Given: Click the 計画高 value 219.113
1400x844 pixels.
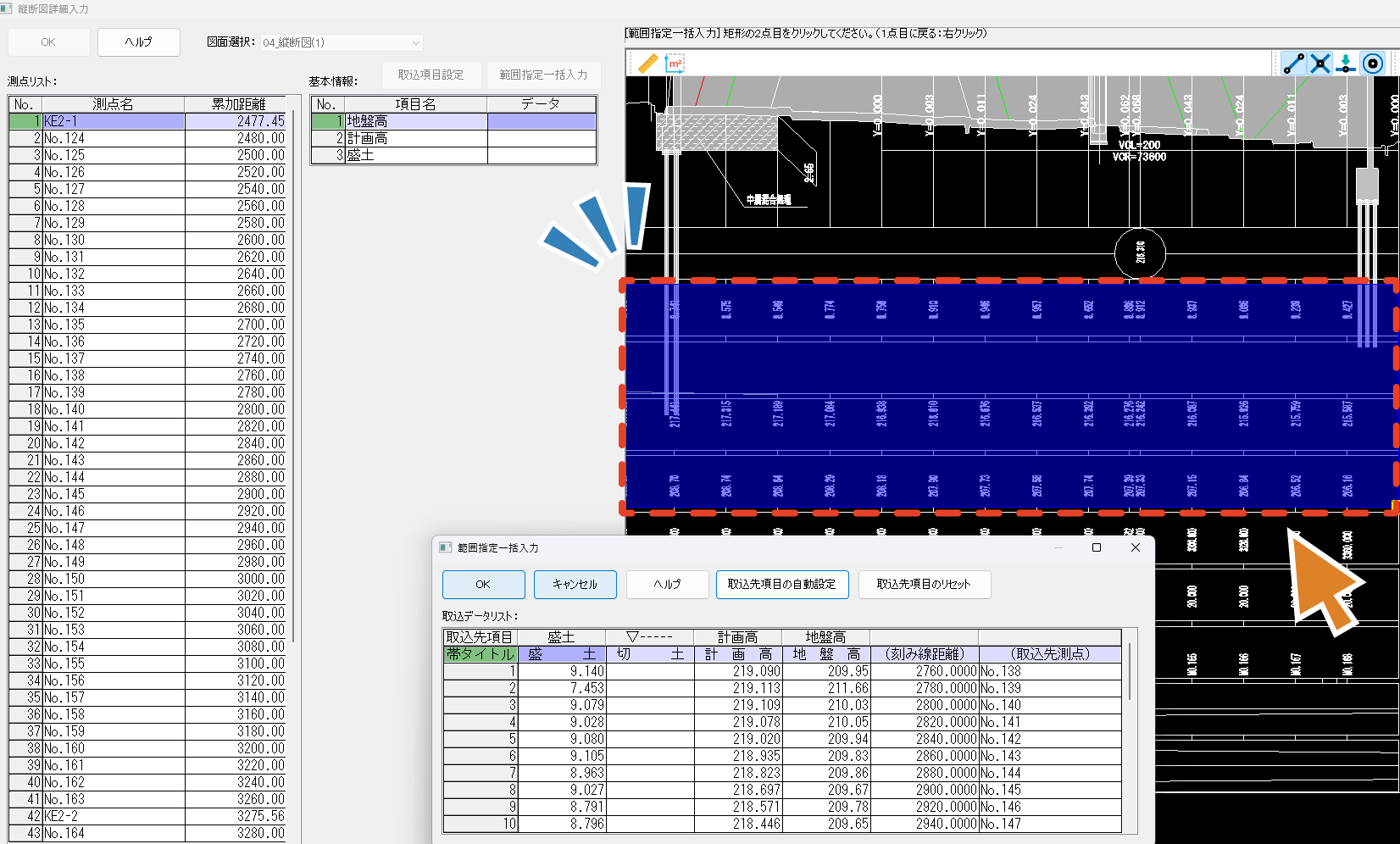Looking at the screenshot, I should pyautogui.click(x=738, y=688).
